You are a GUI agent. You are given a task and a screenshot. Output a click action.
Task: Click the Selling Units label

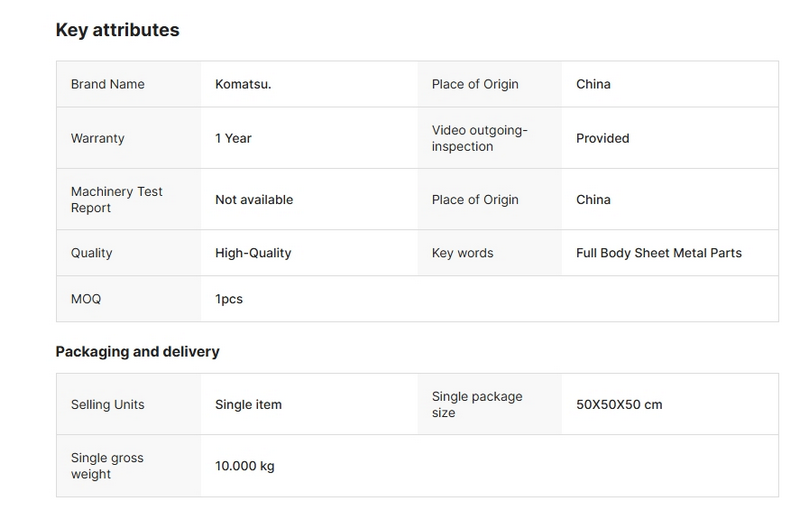107,404
